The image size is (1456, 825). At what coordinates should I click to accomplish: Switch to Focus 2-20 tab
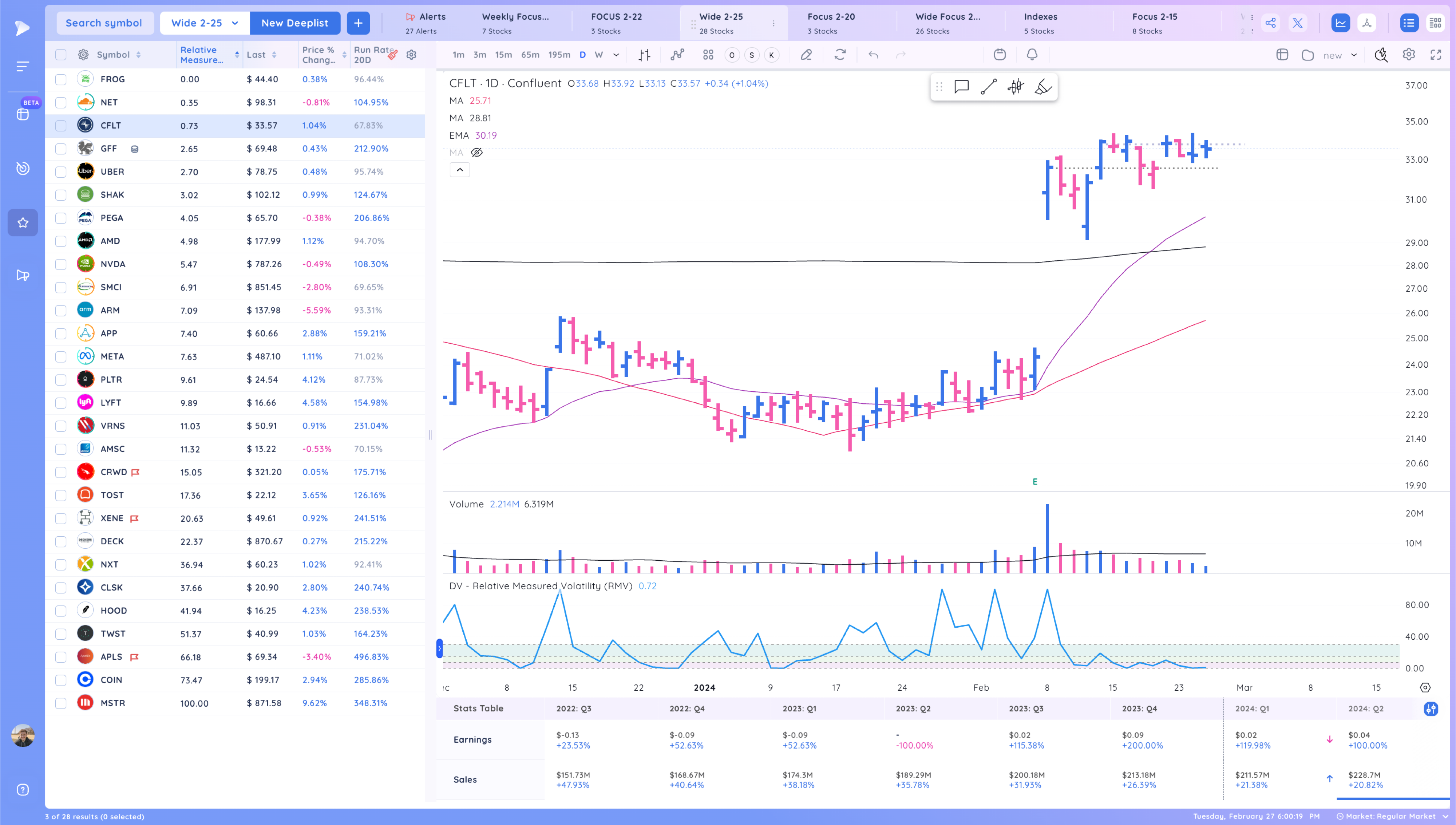pyautogui.click(x=831, y=23)
